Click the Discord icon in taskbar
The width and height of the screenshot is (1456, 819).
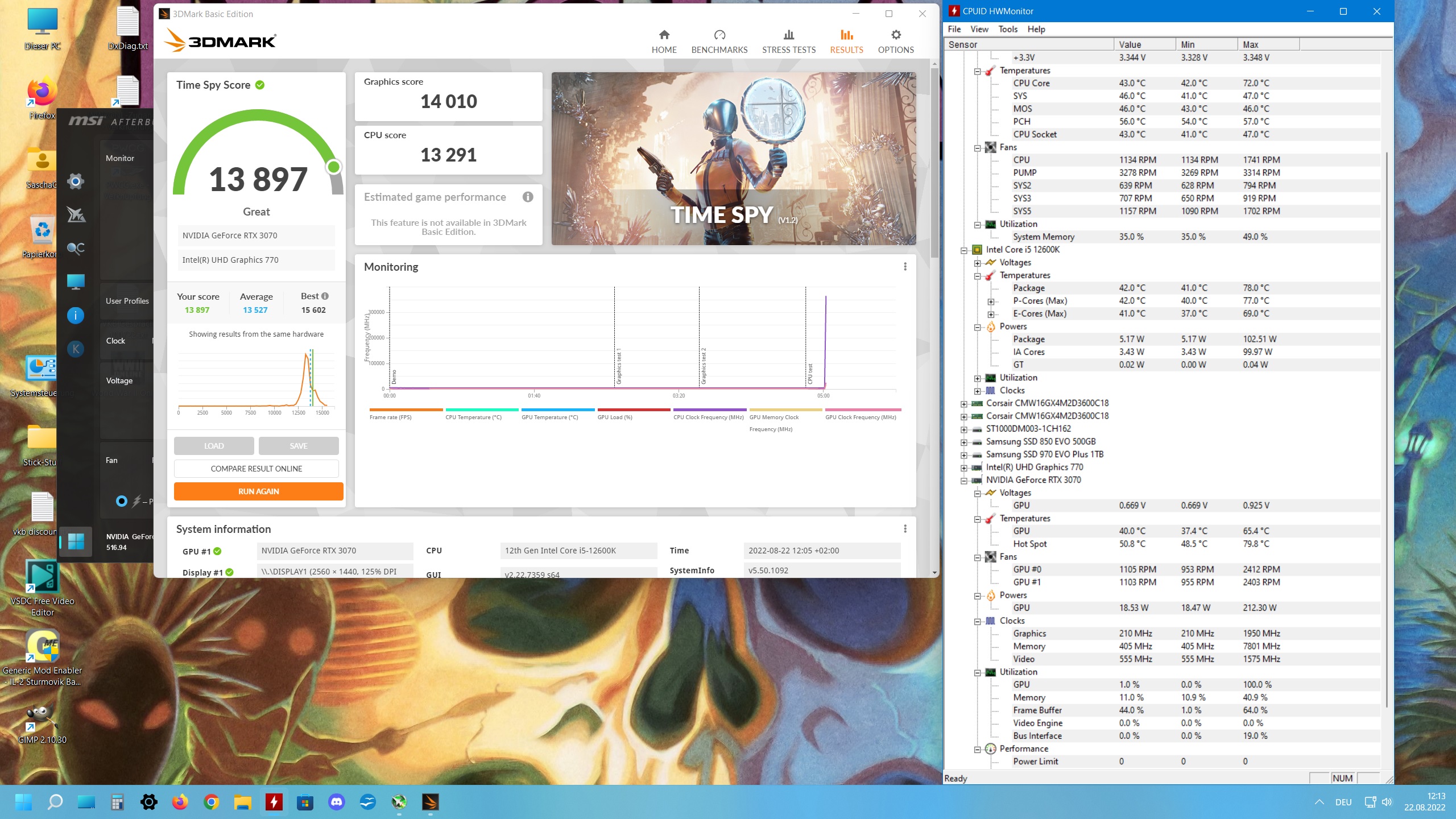pyautogui.click(x=337, y=802)
